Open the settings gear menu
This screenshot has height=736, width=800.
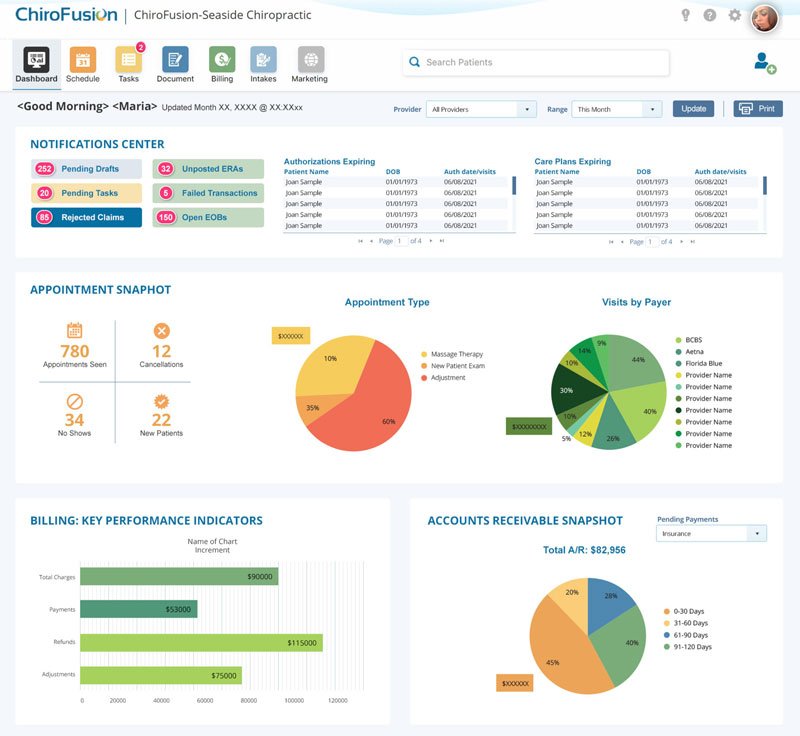733,14
